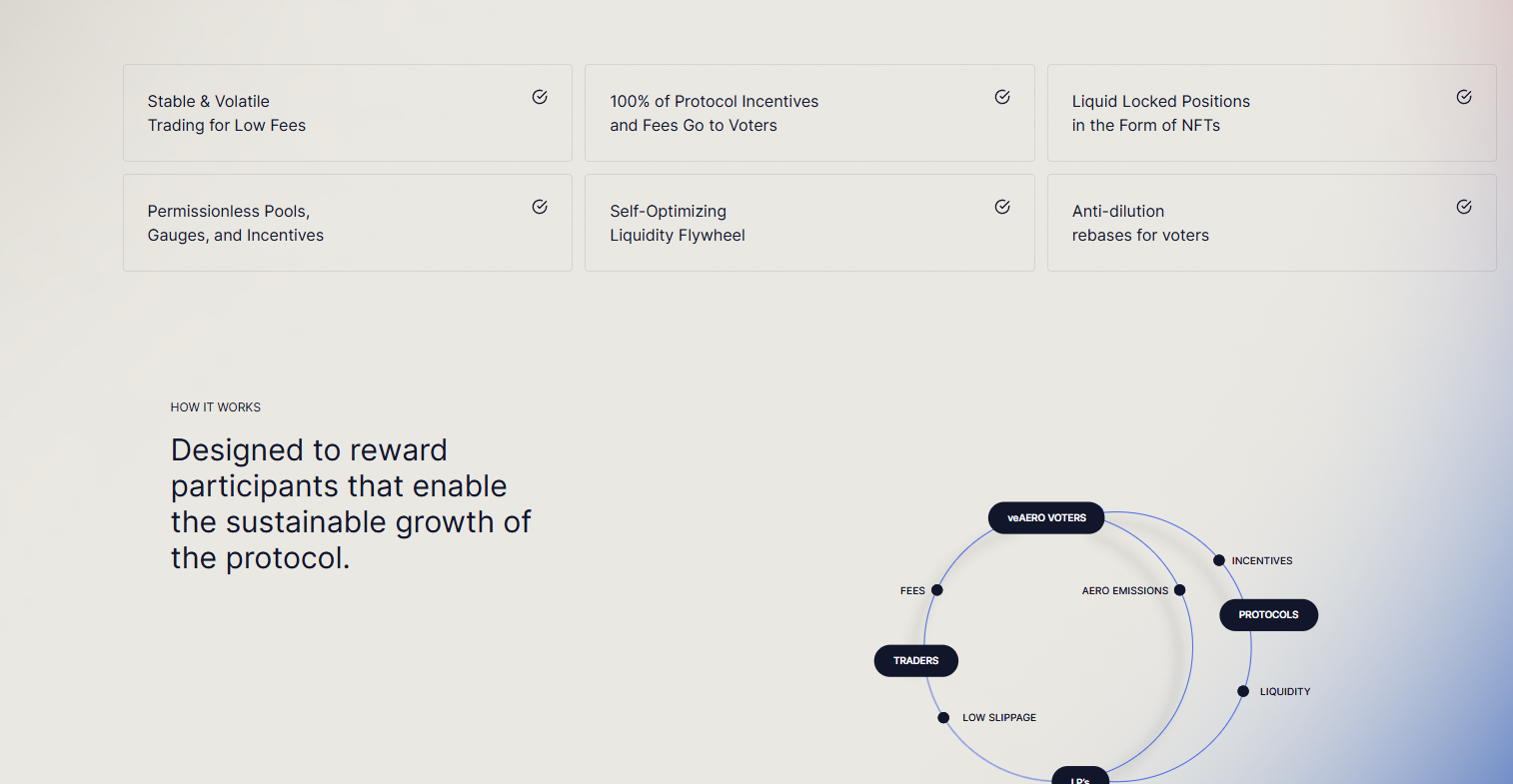The image size is (1513, 784).
Task: Click the veAERO VOTERS node
Action: click(1046, 518)
